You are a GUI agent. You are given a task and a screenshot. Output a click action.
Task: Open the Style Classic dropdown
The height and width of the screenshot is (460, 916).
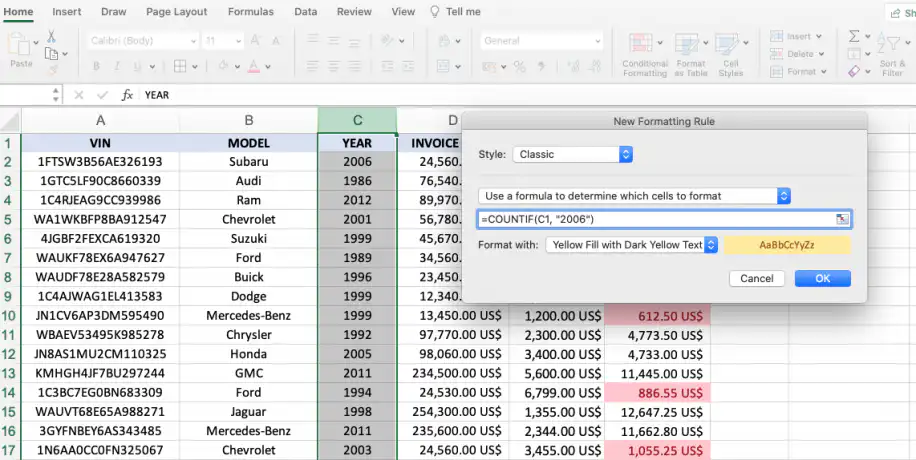(572, 154)
